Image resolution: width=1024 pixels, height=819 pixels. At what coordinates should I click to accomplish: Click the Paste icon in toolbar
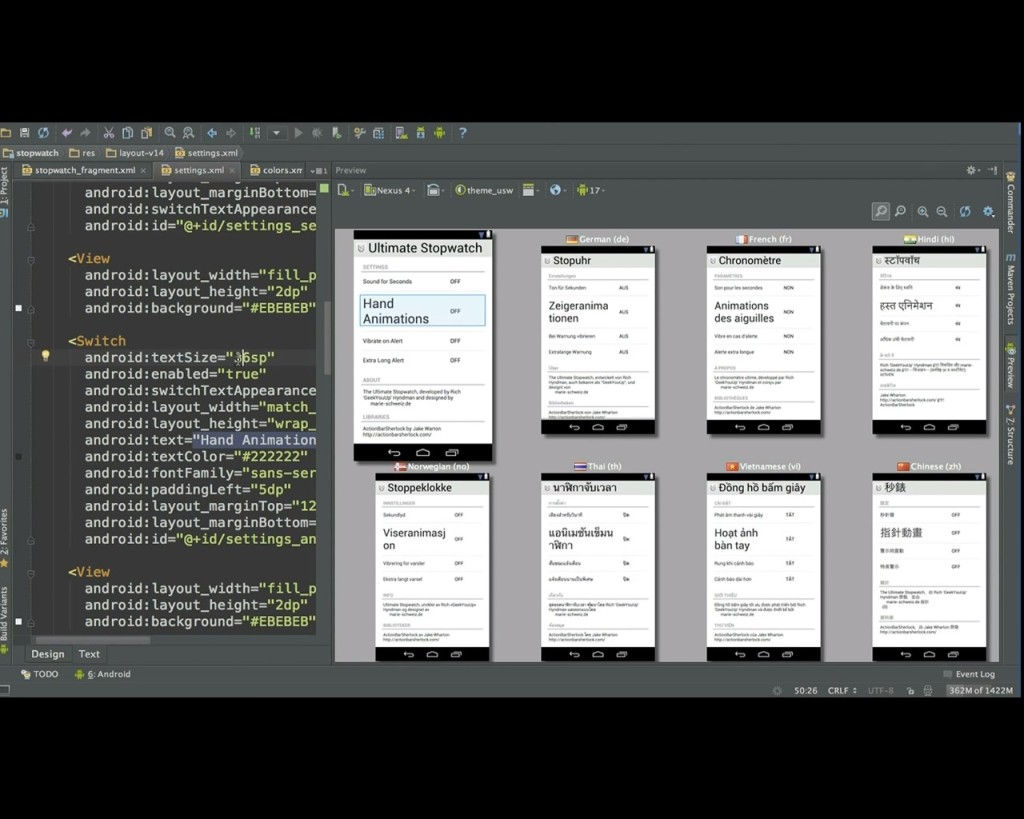[146, 133]
